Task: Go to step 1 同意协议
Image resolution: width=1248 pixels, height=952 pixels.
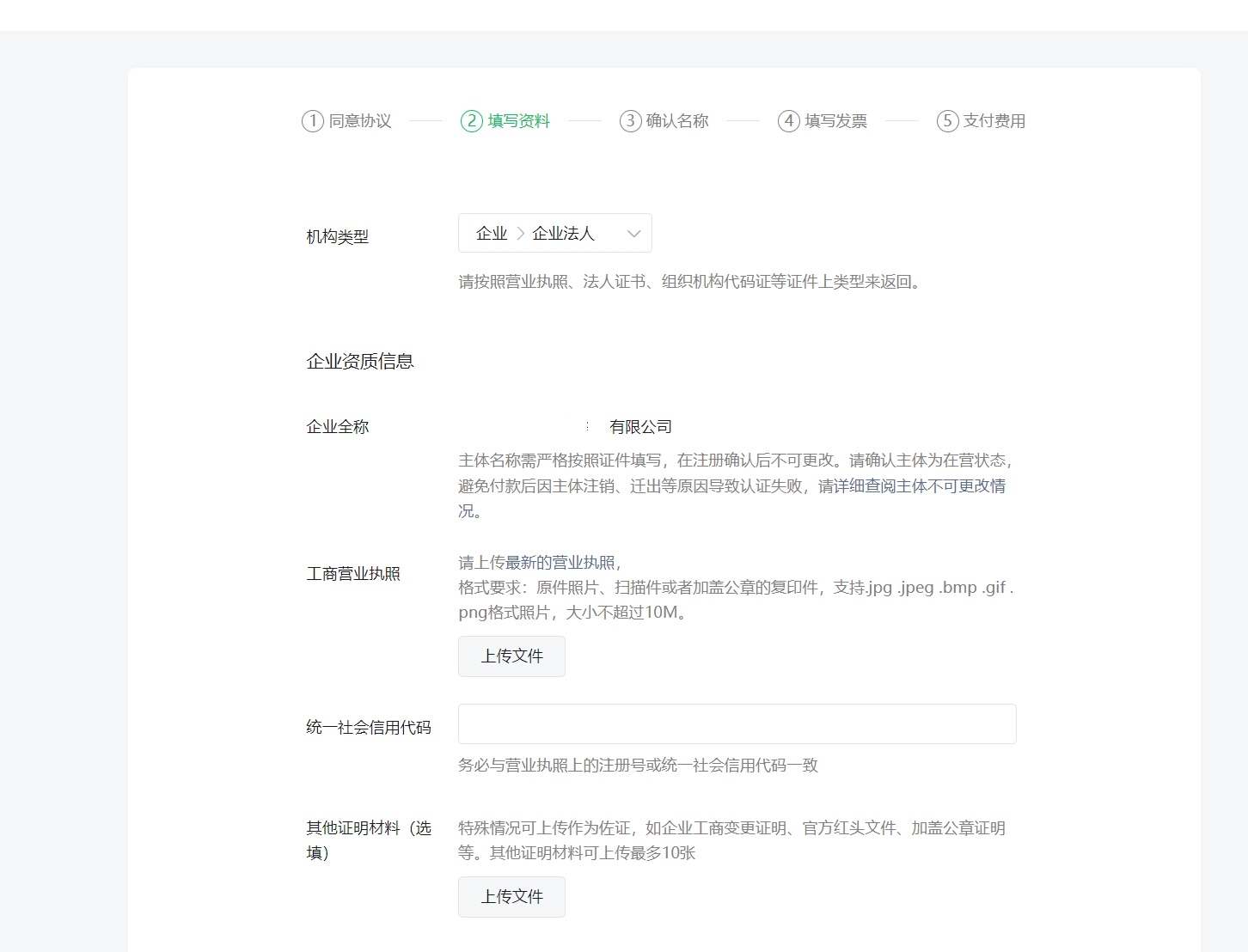Action: click(346, 121)
